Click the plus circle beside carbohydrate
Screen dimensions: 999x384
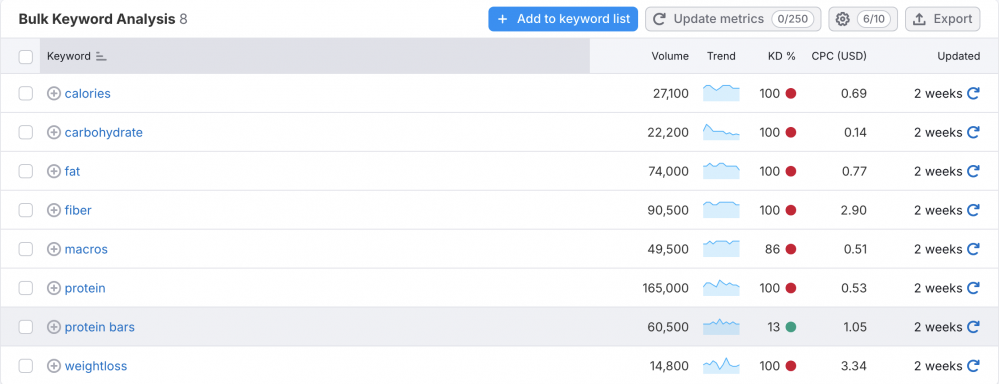pos(54,132)
